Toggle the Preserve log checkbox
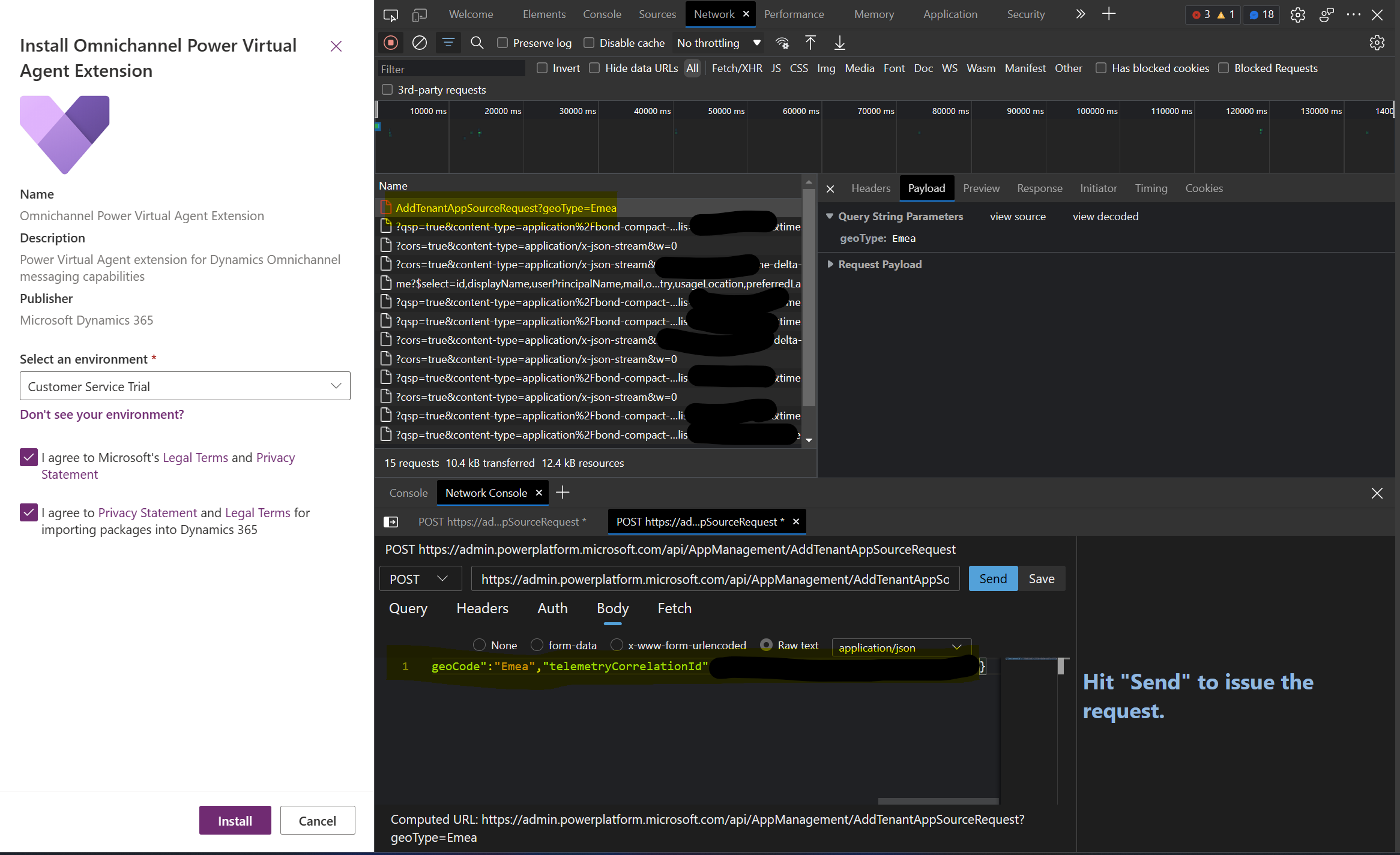1400x855 pixels. tap(503, 43)
